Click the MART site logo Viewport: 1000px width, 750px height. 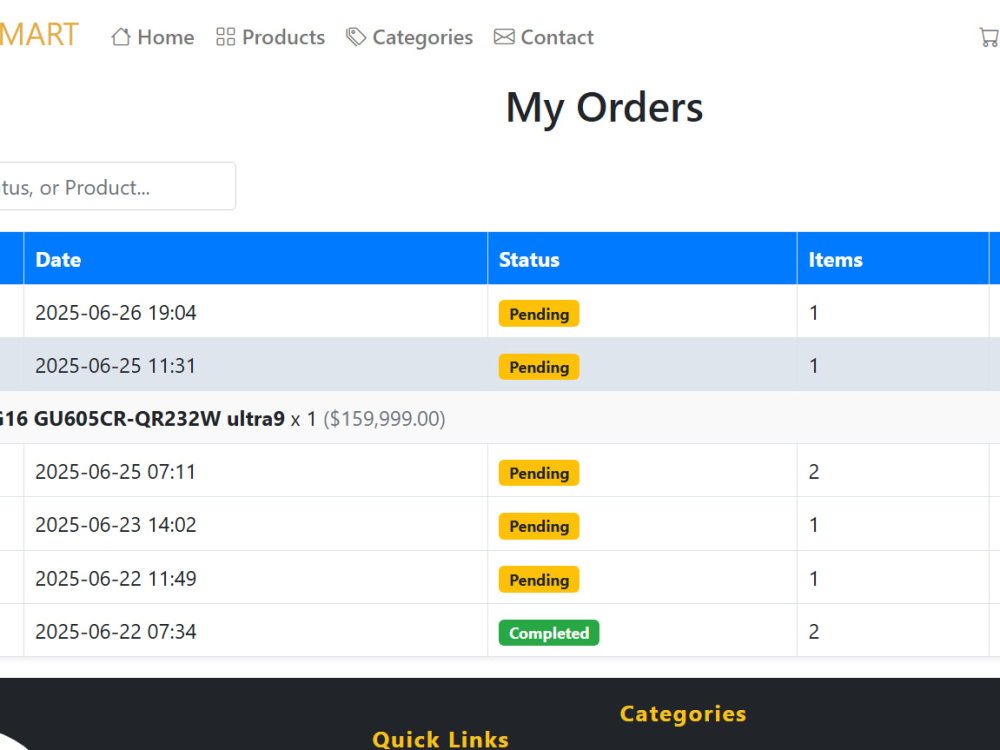[39, 34]
